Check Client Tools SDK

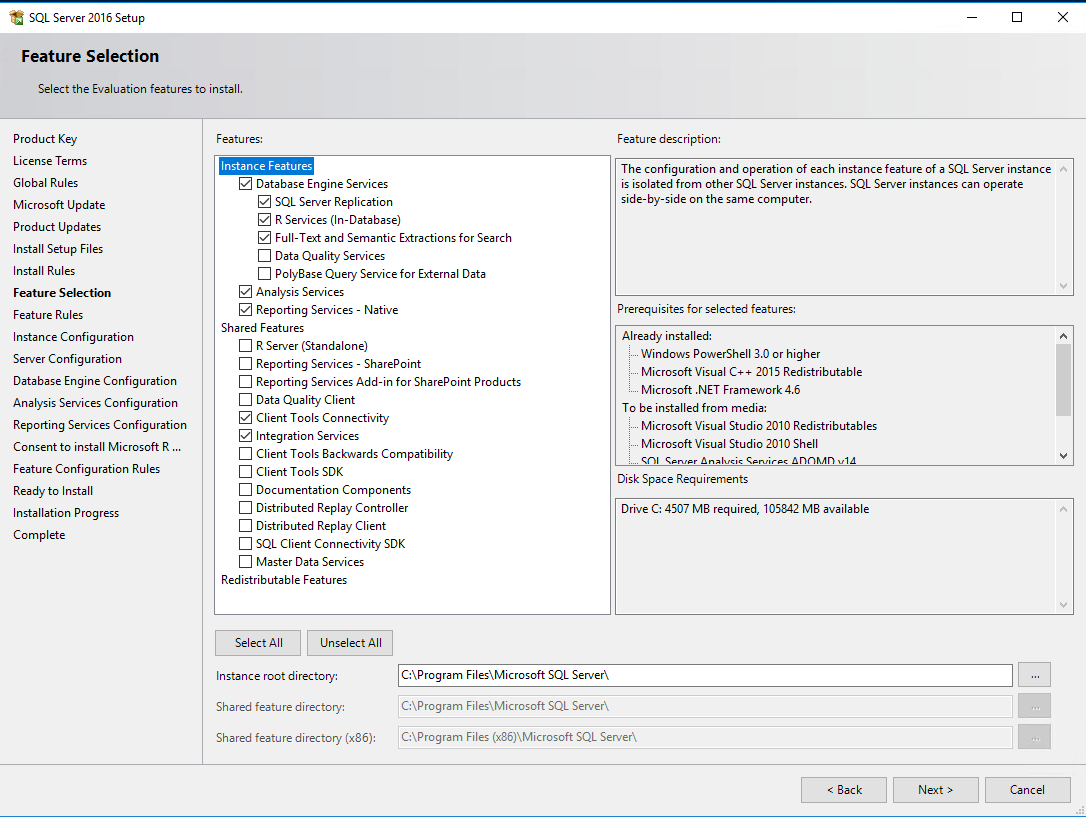[245, 472]
